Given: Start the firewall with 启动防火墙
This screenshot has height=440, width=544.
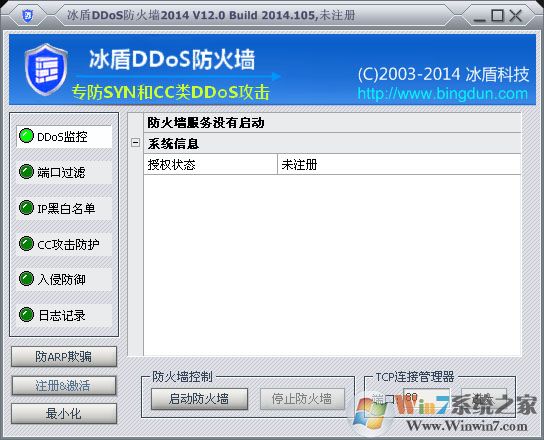Looking at the screenshot, I should [x=199, y=399].
